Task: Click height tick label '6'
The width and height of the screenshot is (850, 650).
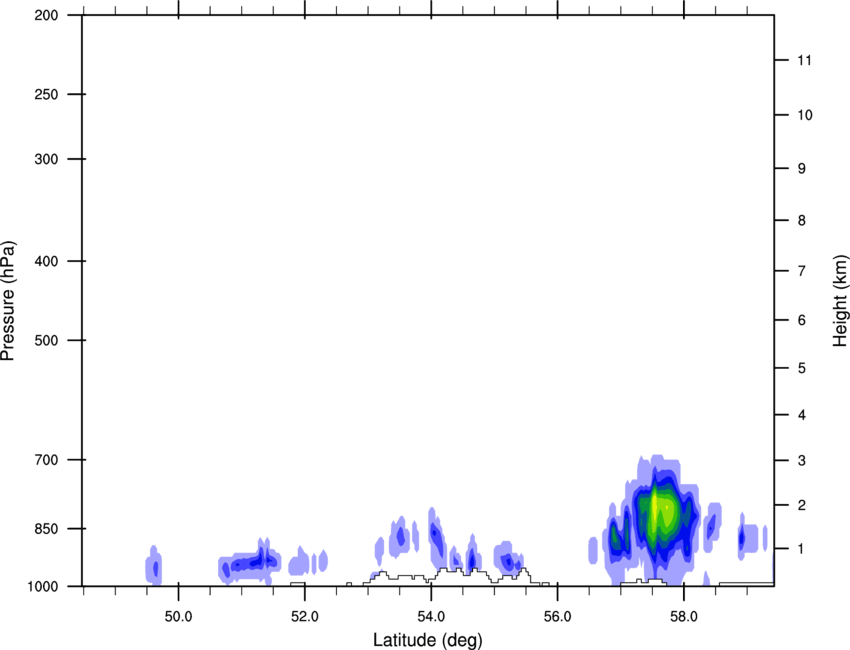Action: click(x=802, y=320)
